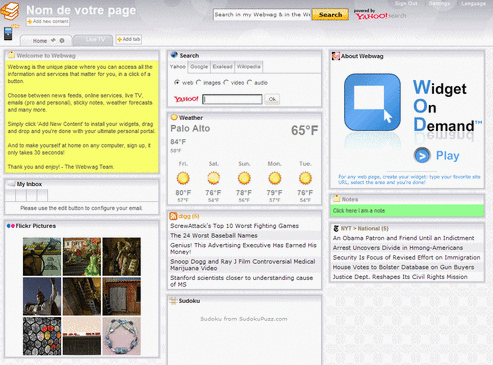Click the Sudoku widget icon
The image size is (493, 365).
(173, 301)
